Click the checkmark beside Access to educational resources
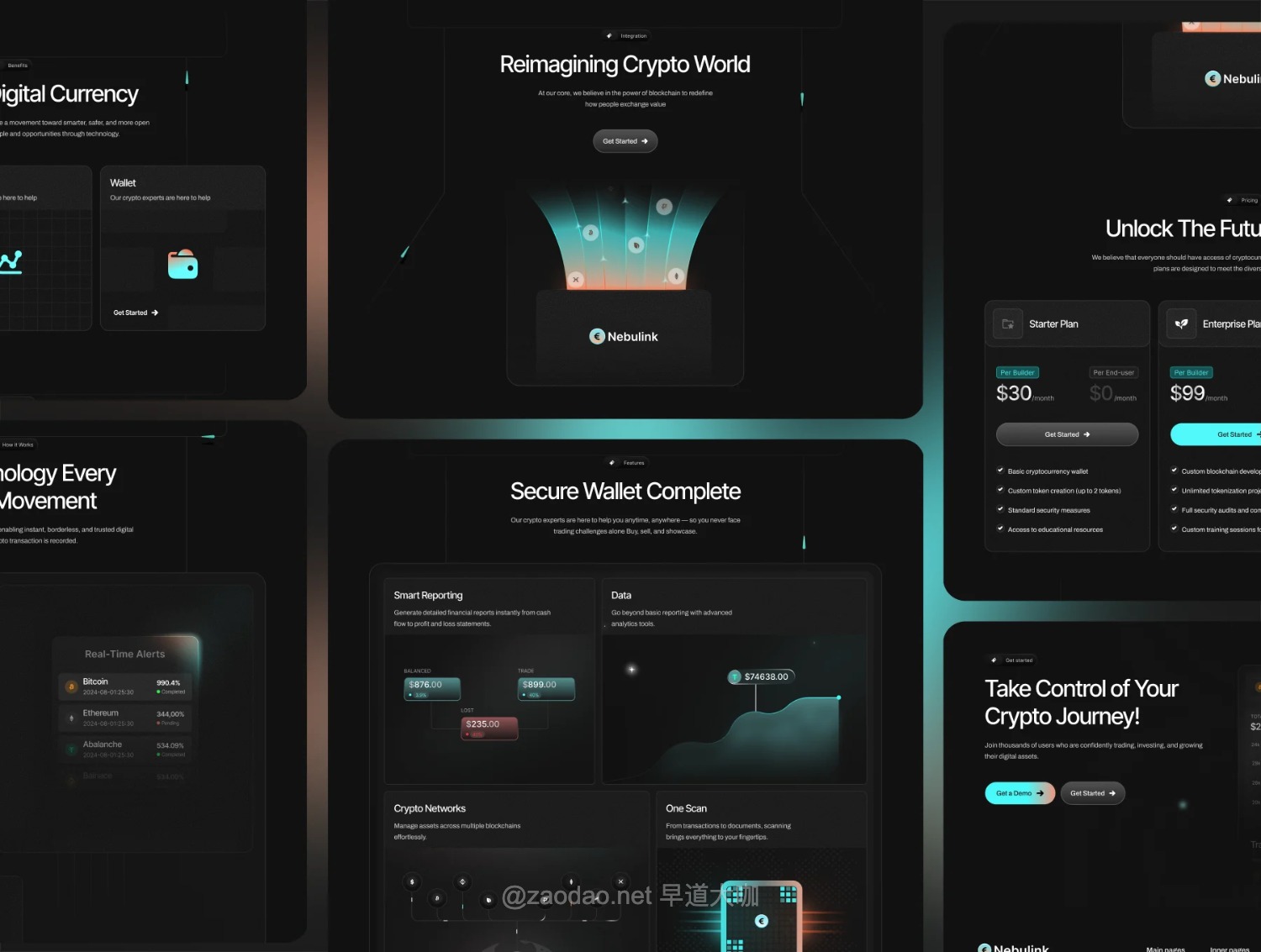The height and width of the screenshot is (952, 1261). 1000,529
